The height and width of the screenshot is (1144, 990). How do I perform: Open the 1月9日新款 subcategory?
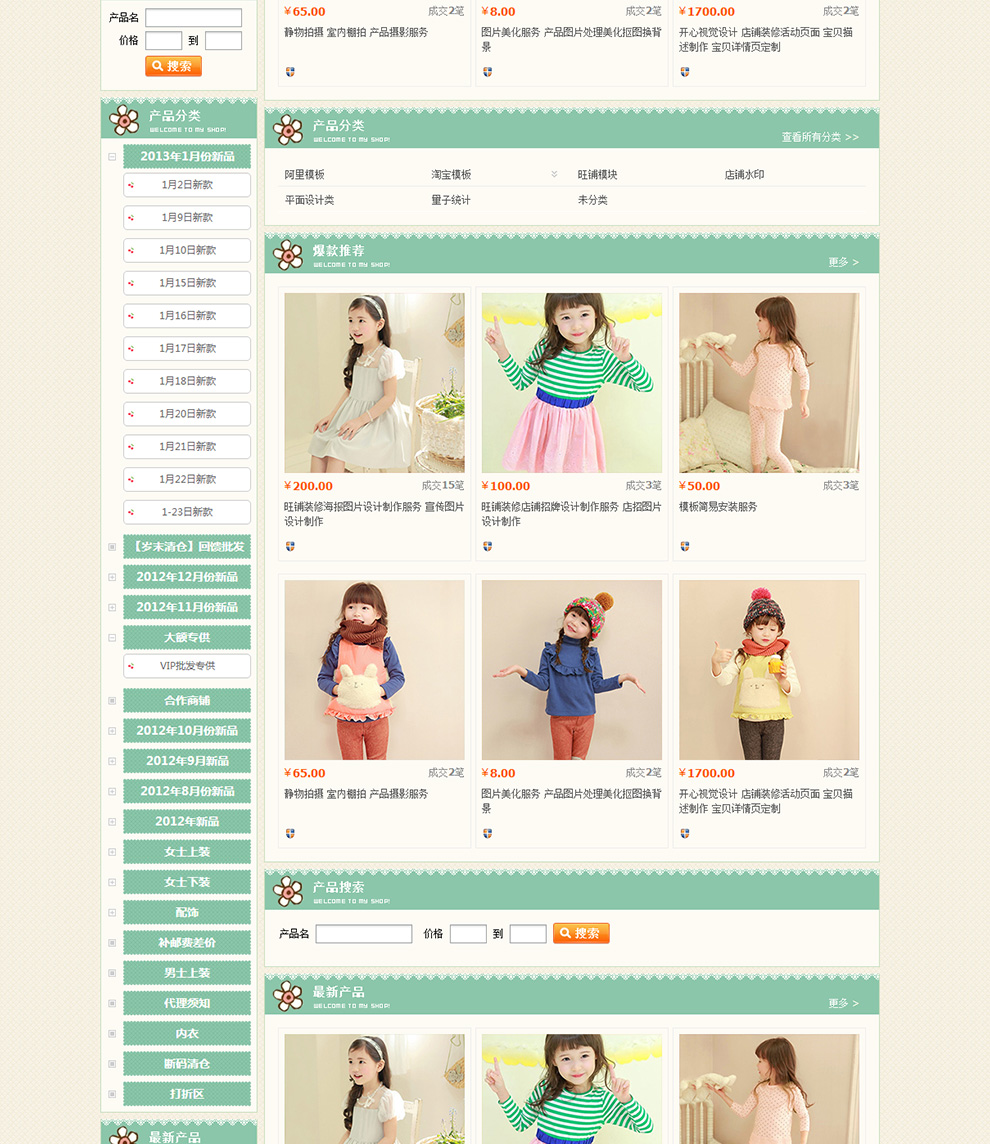pyautogui.click(x=187, y=218)
